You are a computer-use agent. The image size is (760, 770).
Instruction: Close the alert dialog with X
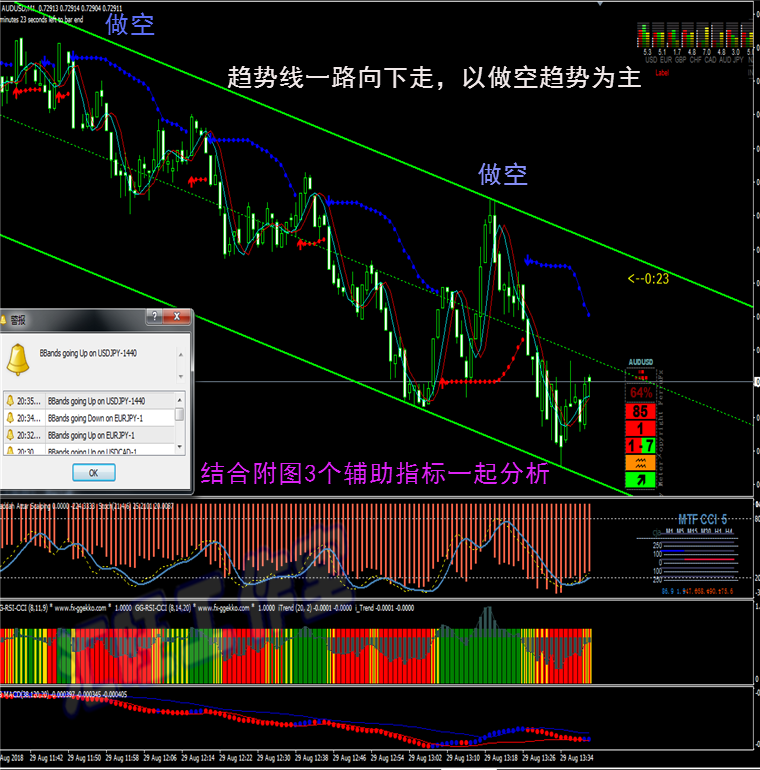coord(177,317)
